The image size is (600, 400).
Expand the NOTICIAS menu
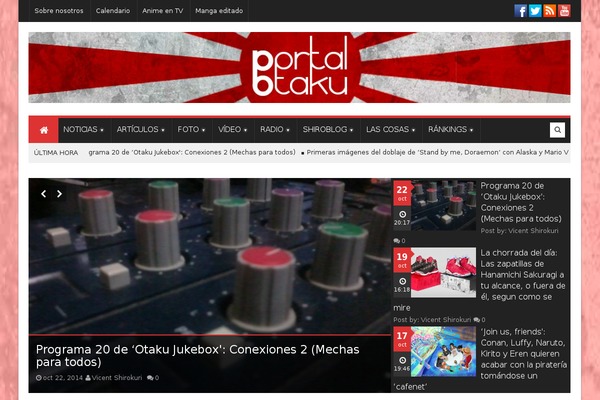(83, 130)
